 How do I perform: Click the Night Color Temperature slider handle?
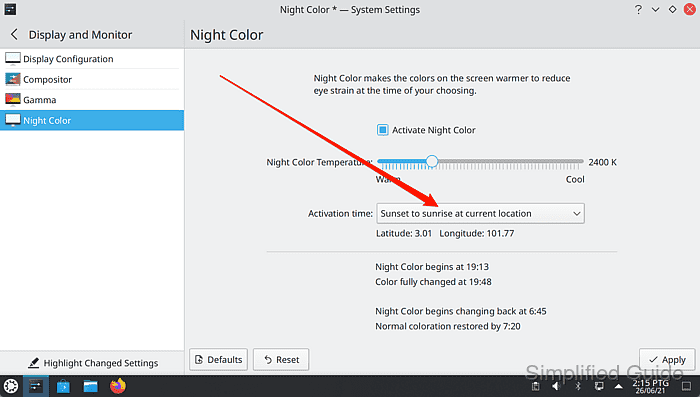432,161
